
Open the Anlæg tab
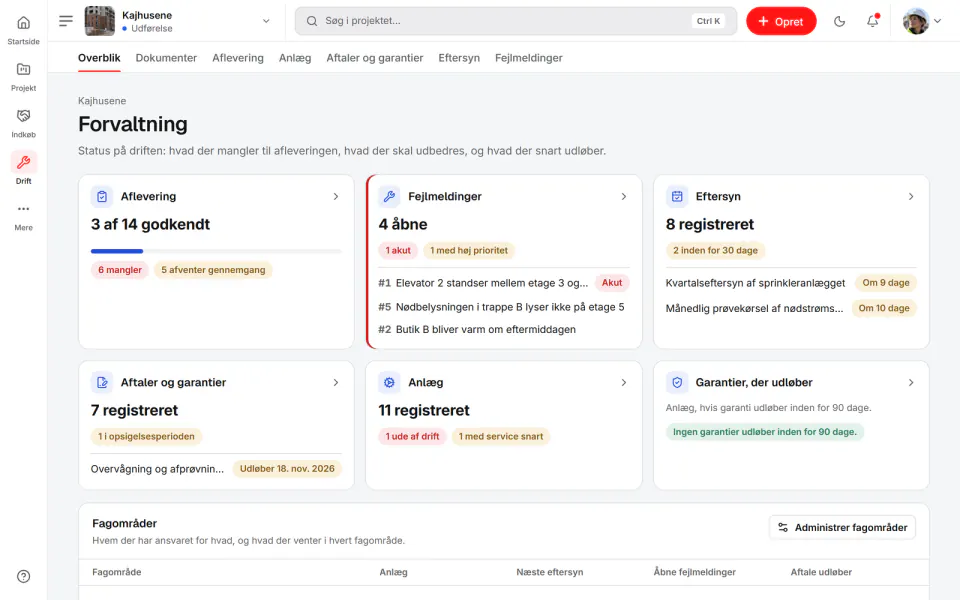(295, 58)
